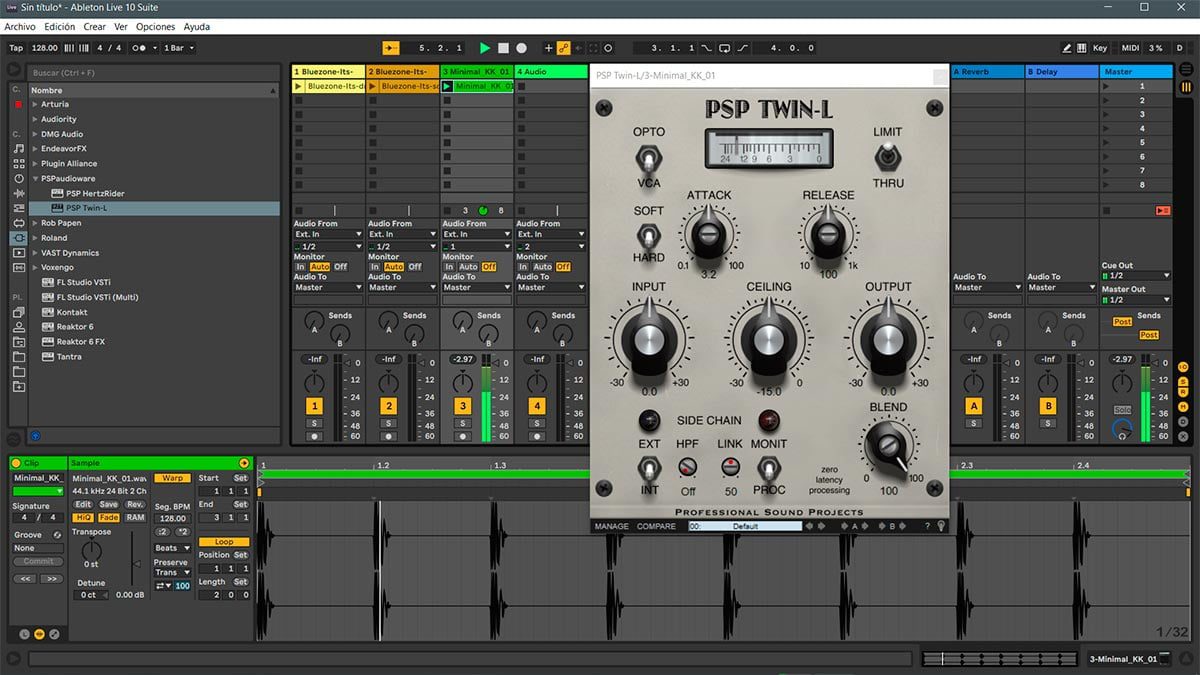This screenshot has width=1200, height=675.
Task: Toggle the Follow arrangement position button
Action: coord(391,48)
